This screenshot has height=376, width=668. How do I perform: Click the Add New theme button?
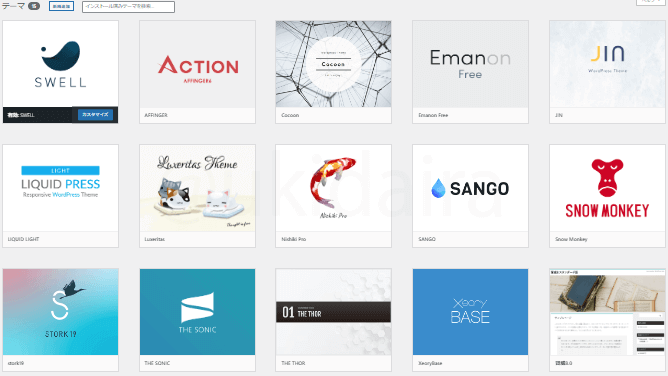point(61,6)
